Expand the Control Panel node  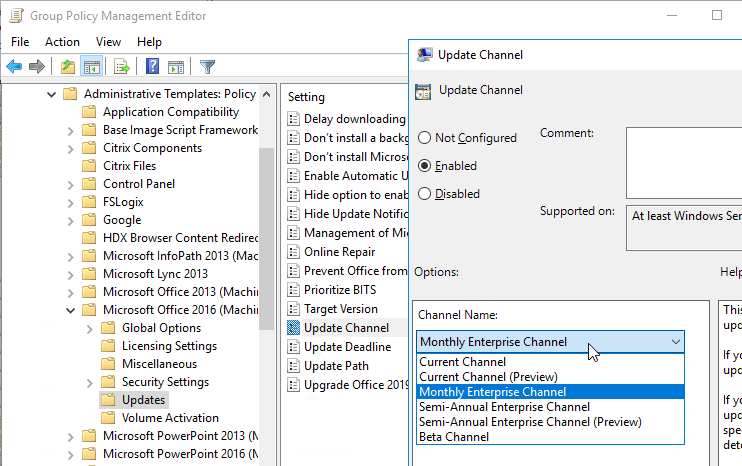click(x=71, y=185)
